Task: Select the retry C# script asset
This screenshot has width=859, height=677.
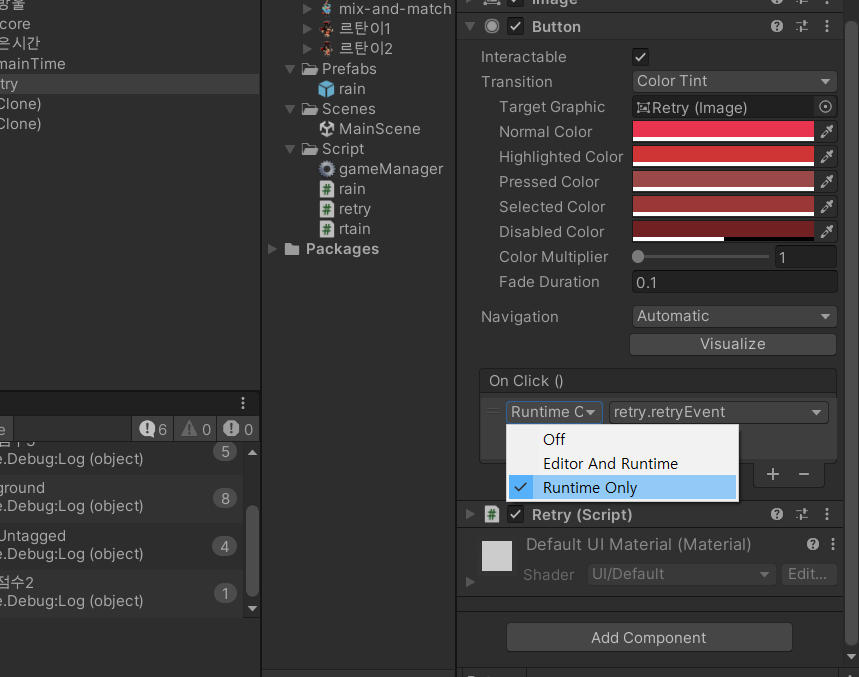Action: (x=345, y=209)
